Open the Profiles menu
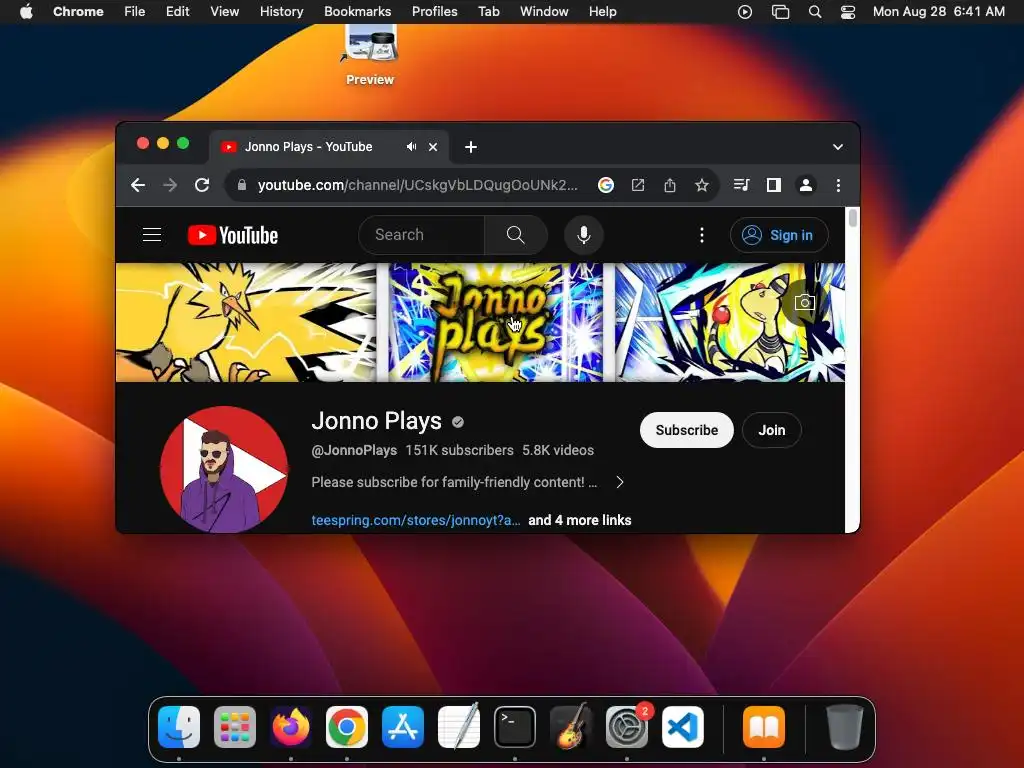This screenshot has height=768, width=1024. 434,12
